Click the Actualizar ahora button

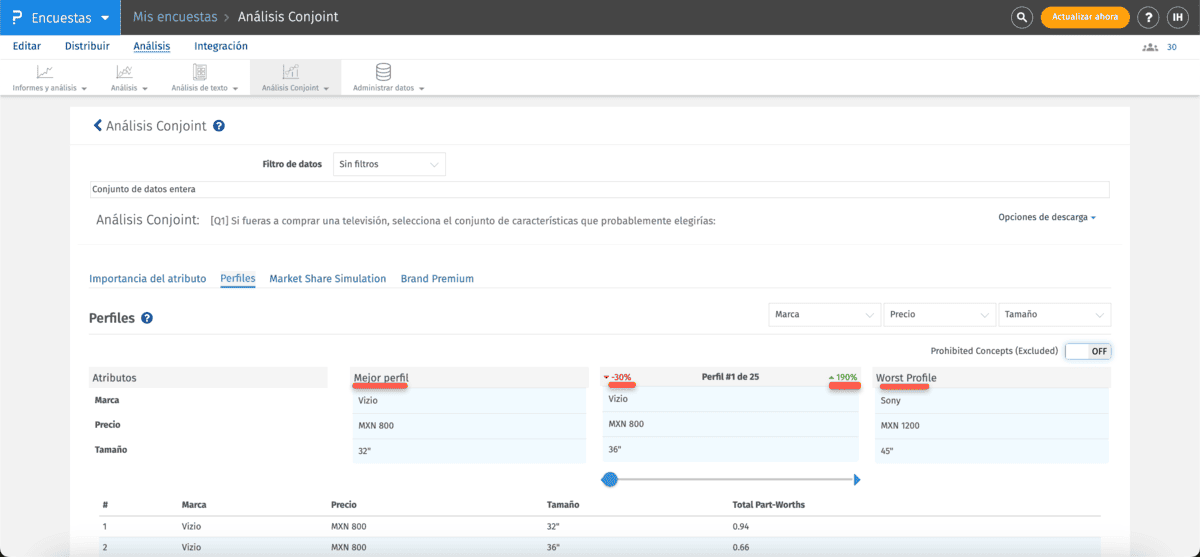tap(1085, 17)
